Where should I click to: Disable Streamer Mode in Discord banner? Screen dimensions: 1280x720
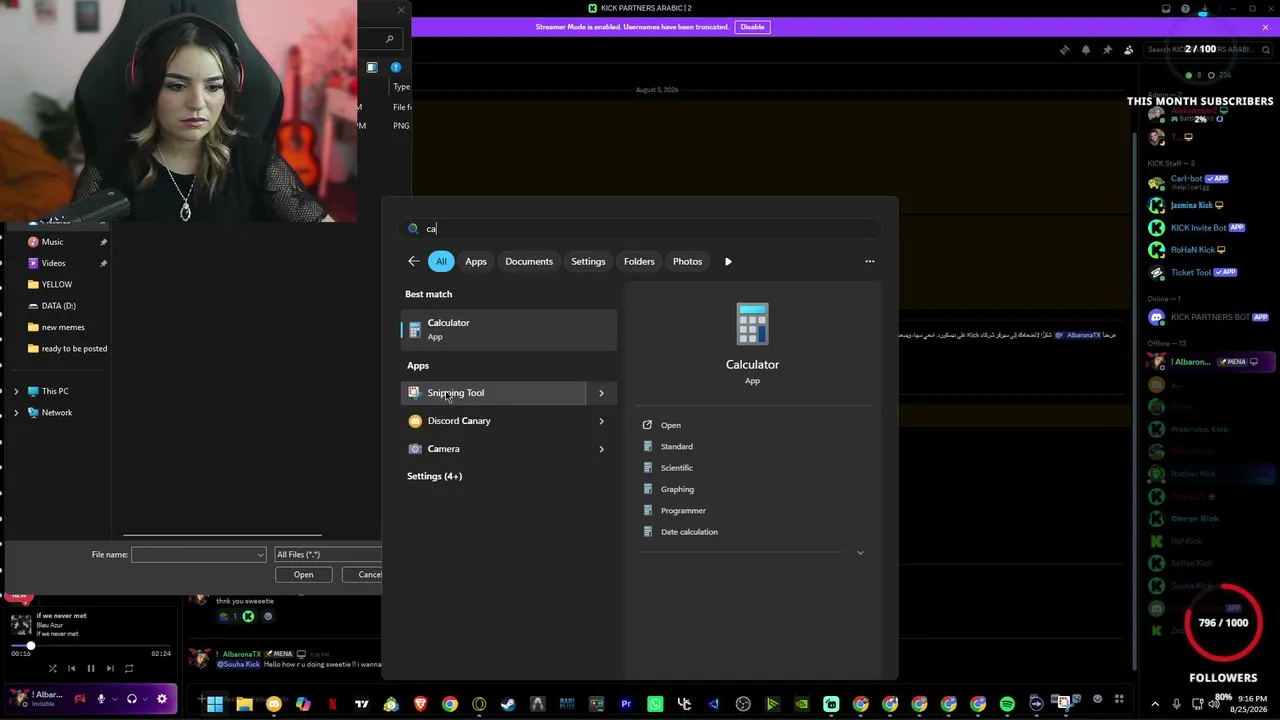pos(752,27)
